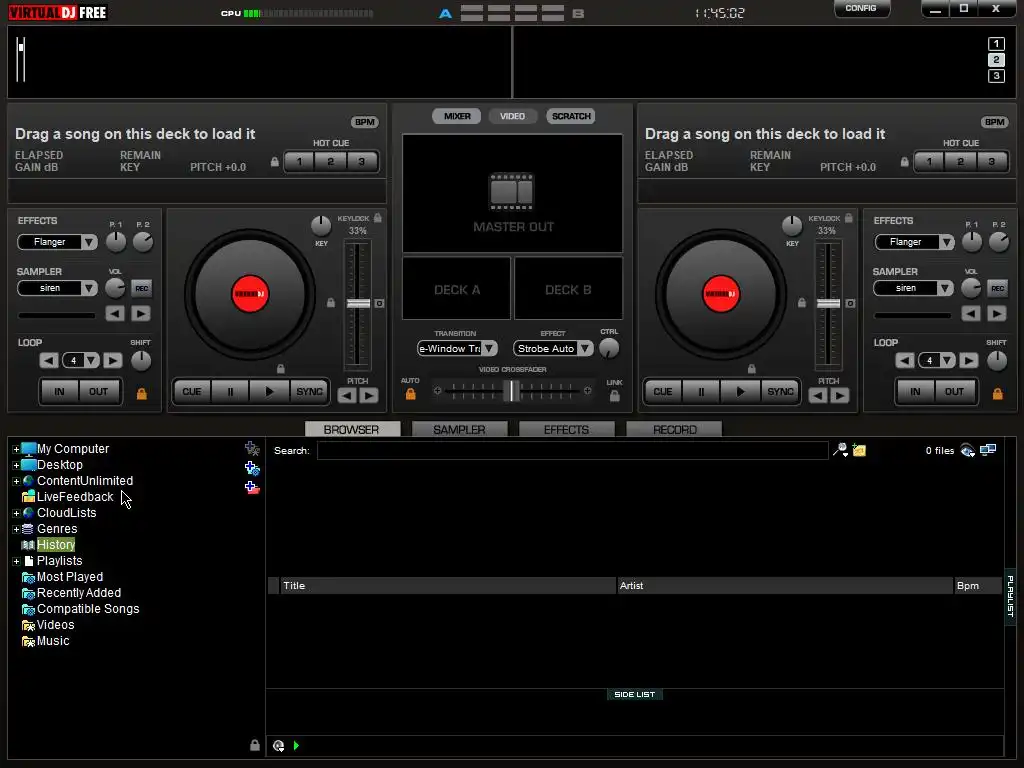The height and width of the screenshot is (768, 1024).
Task: Open left deck loop length dropdown
Action: (x=91, y=360)
